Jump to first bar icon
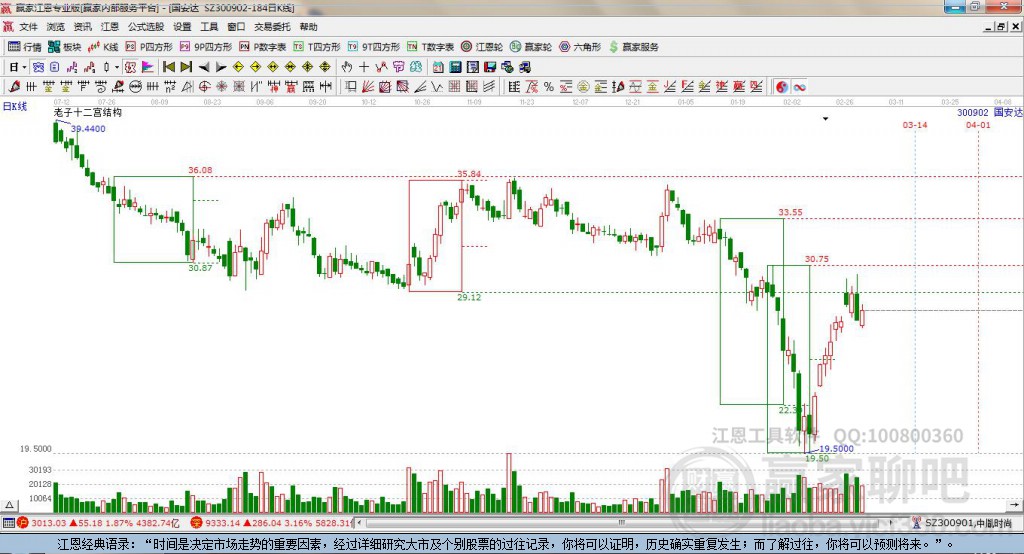 click(x=168, y=67)
